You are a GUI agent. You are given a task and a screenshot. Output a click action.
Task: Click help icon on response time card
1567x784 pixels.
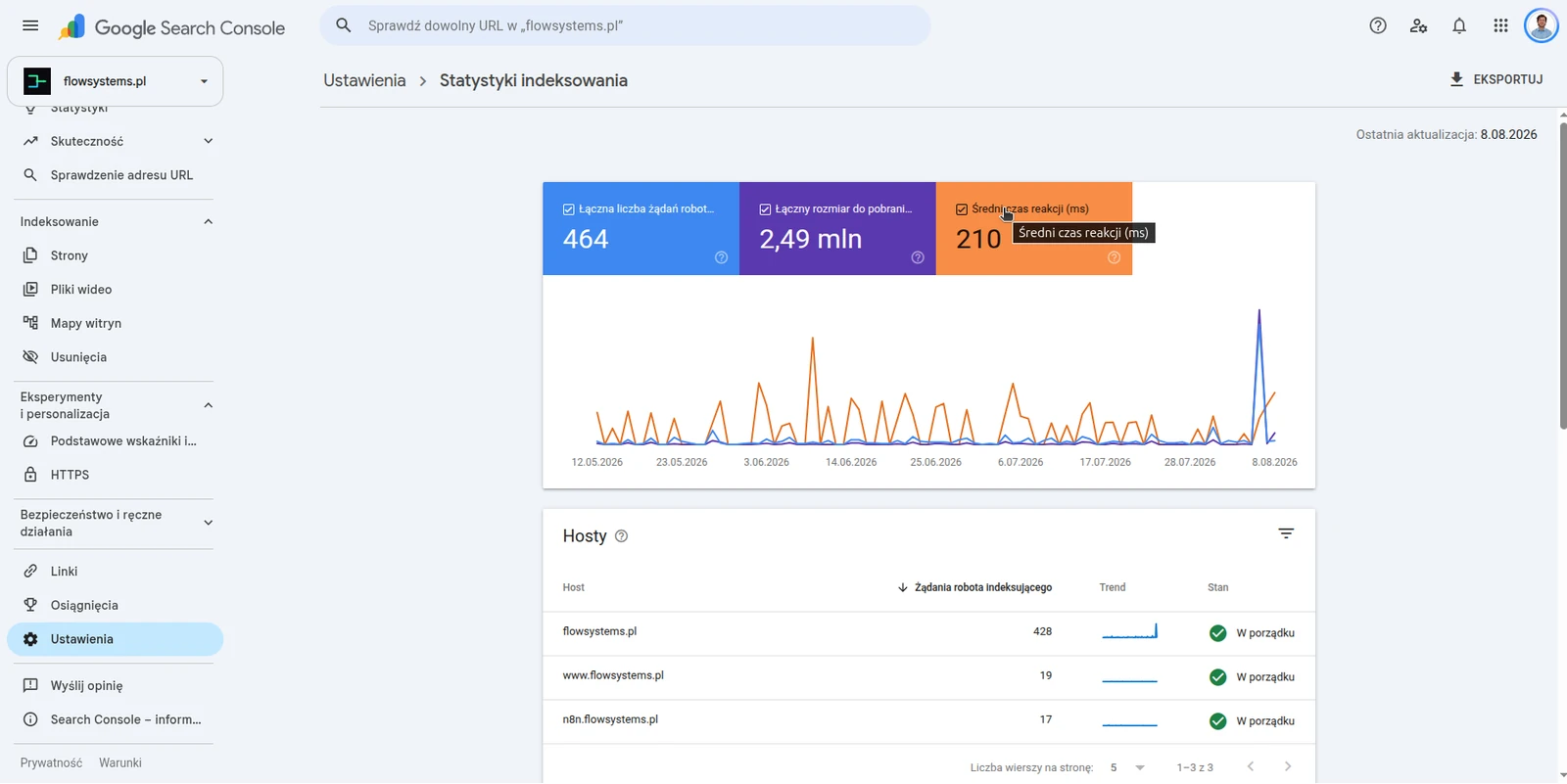1114,257
